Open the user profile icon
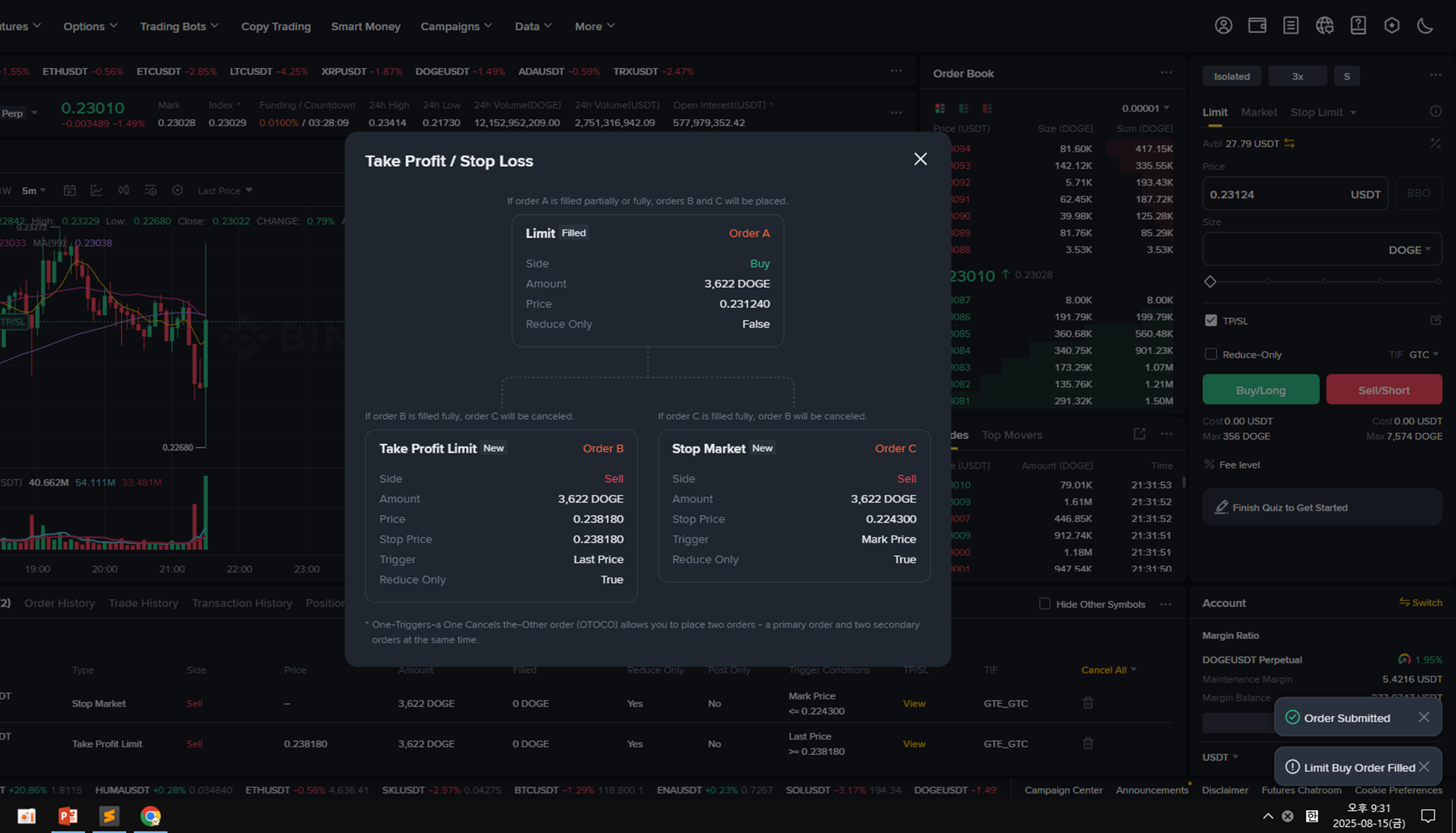1456x833 pixels. point(1223,26)
